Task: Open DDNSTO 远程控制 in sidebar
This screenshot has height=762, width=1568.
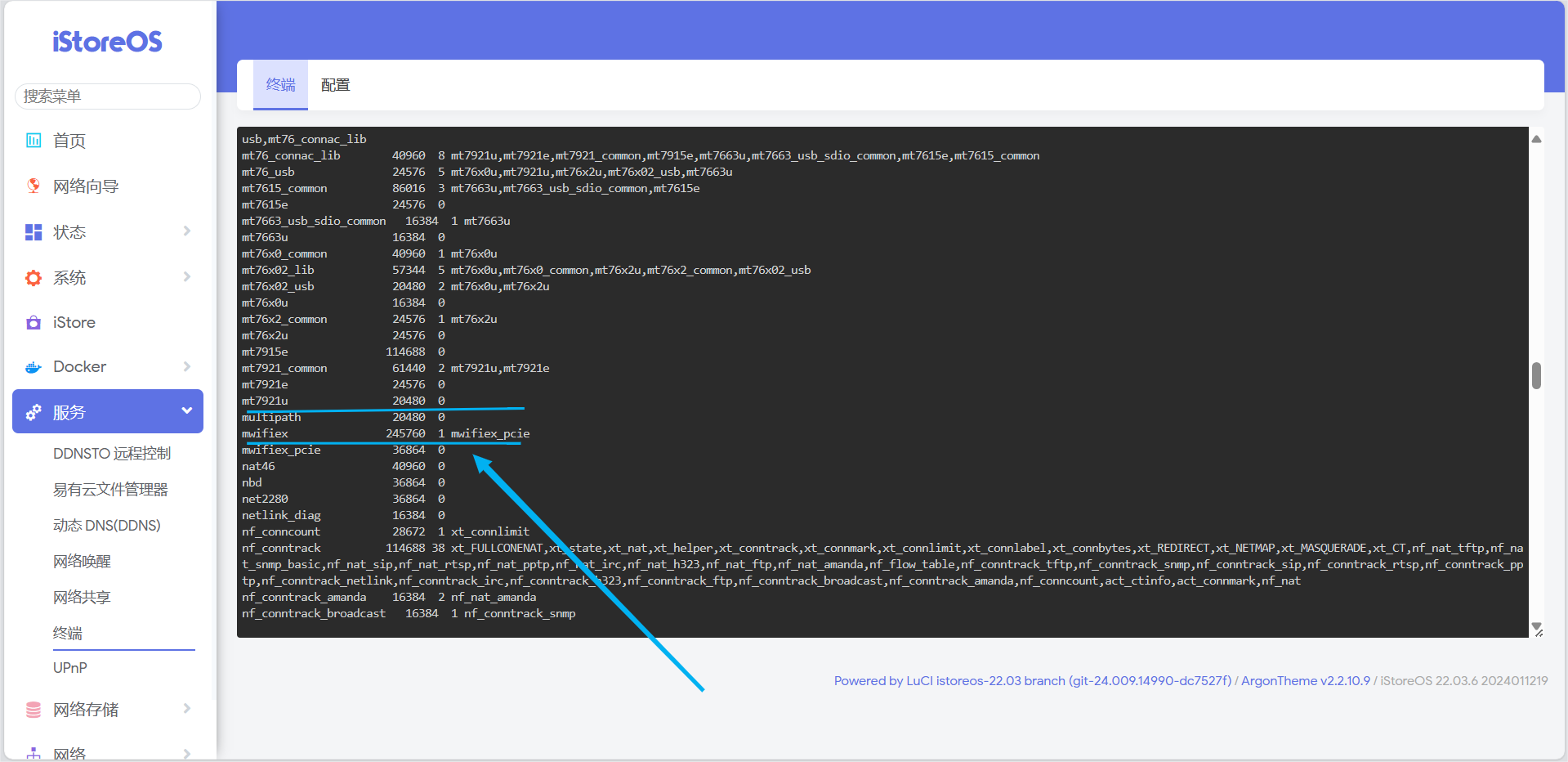Action: tap(112, 454)
